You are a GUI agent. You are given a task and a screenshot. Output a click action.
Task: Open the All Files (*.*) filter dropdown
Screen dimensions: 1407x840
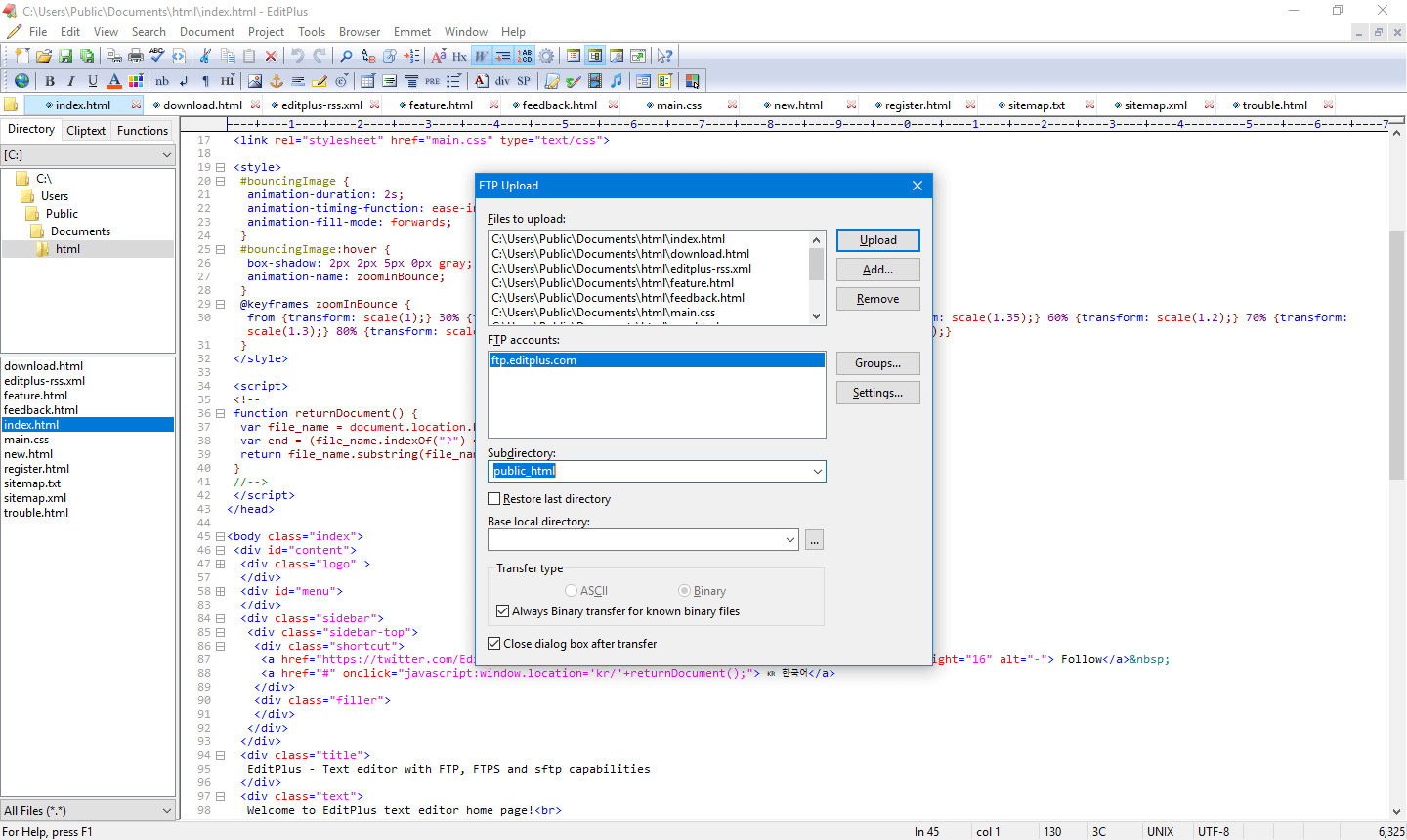pyautogui.click(x=167, y=811)
